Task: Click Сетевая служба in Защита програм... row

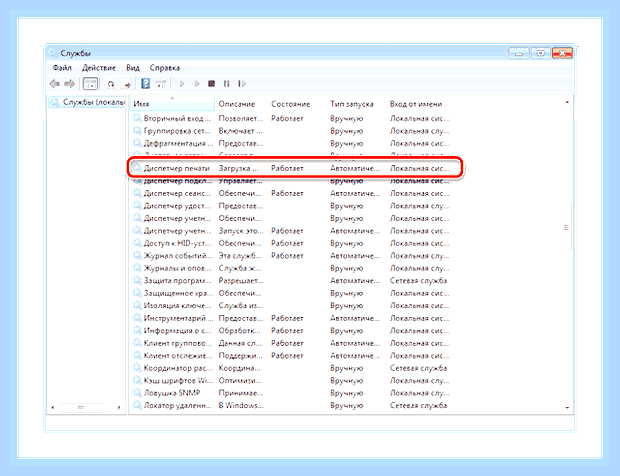Action: 418,281
